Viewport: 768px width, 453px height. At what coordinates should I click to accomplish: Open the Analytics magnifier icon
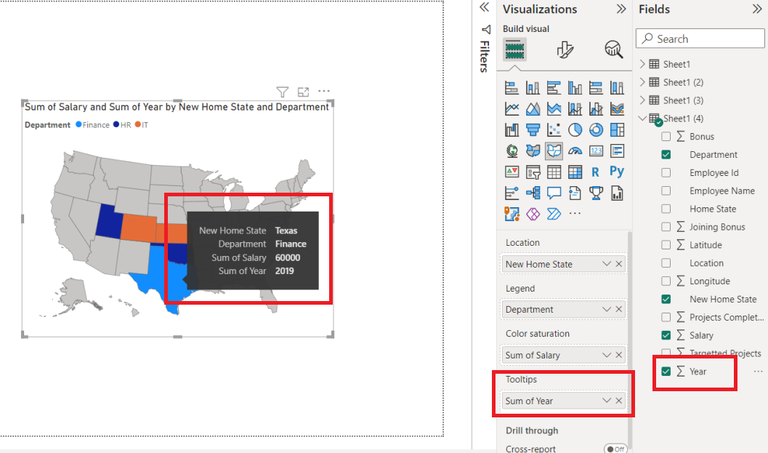tap(613, 49)
